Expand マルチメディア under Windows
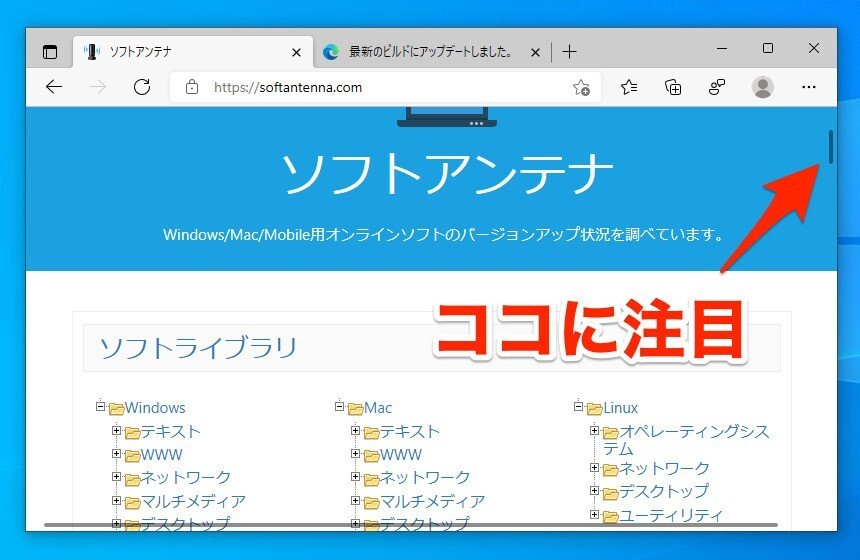This screenshot has height=560, width=860. (x=116, y=500)
